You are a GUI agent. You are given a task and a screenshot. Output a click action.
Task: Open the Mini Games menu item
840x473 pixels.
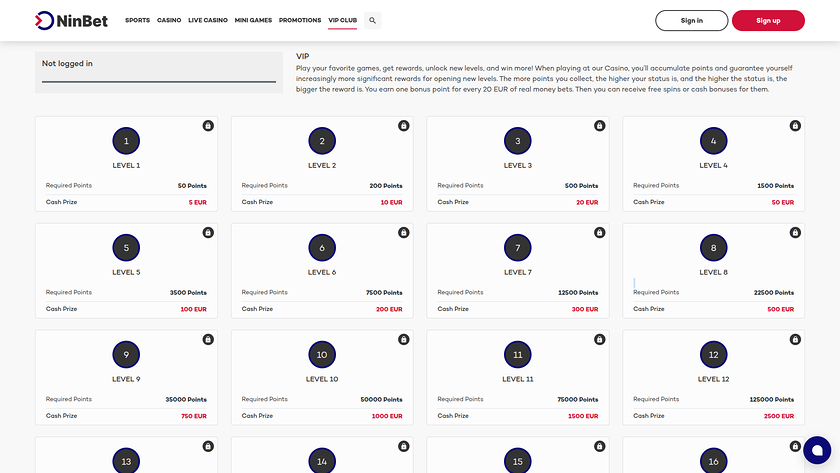tap(253, 20)
